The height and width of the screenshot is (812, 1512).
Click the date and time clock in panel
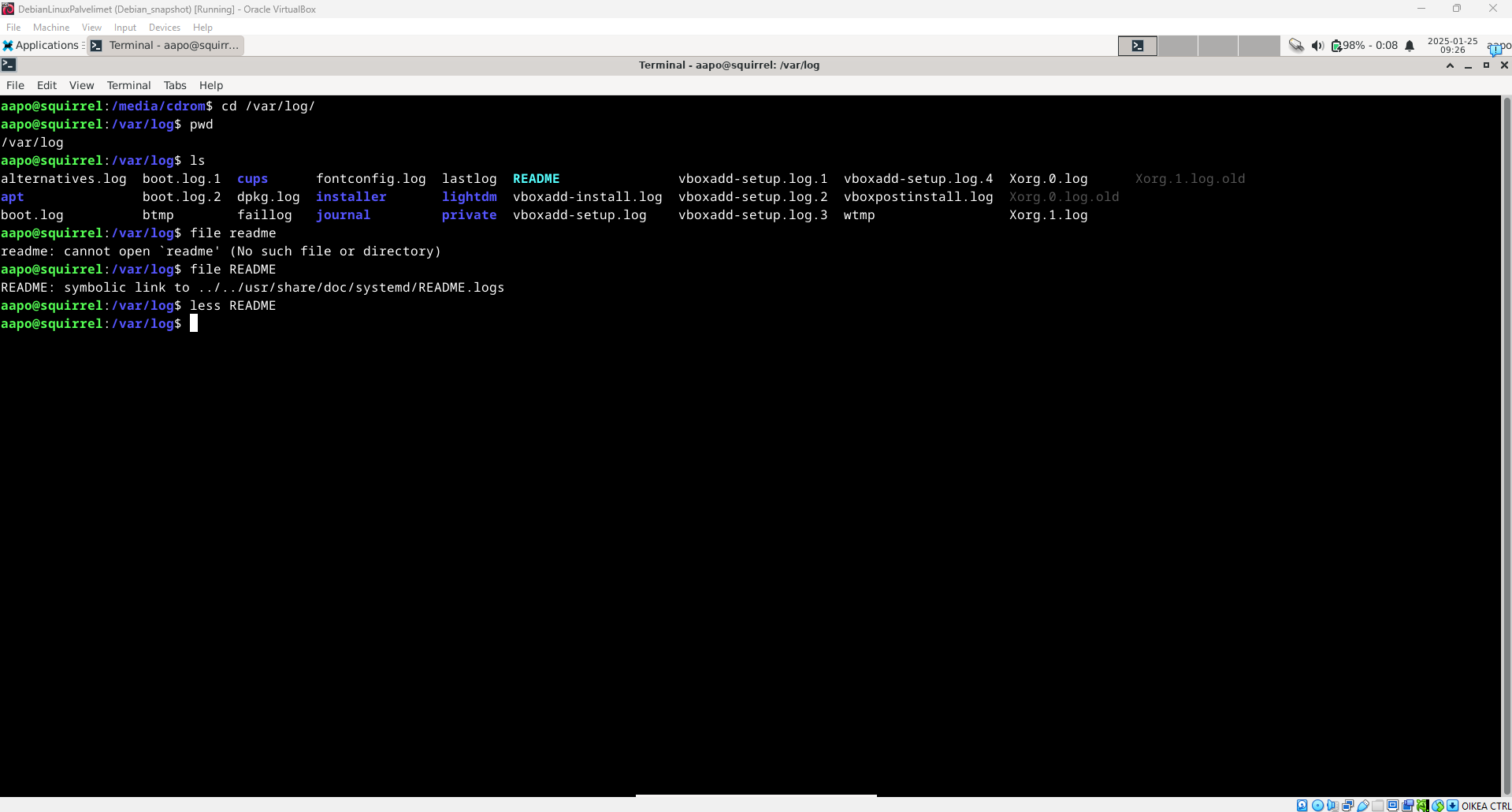tap(1452, 46)
